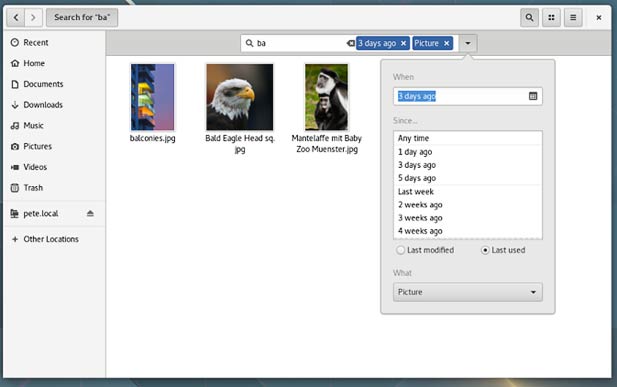Viewport: 617px width, 387px height.
Task: Open Documents in the sidebar
Action: [54, 84]
